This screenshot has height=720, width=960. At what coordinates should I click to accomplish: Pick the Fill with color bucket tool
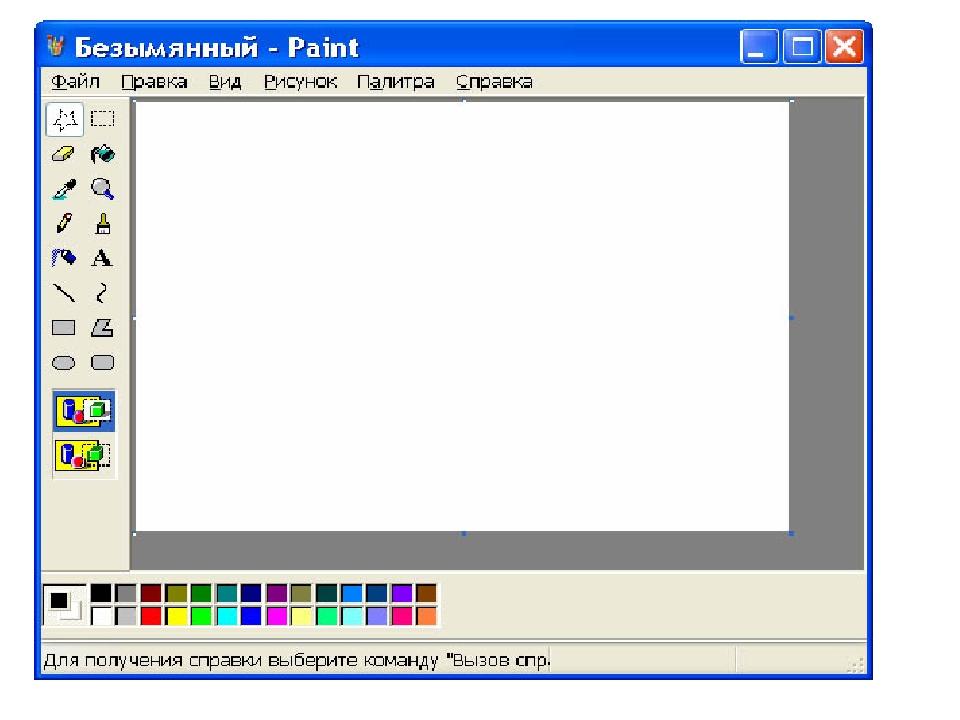pos(102,154)
